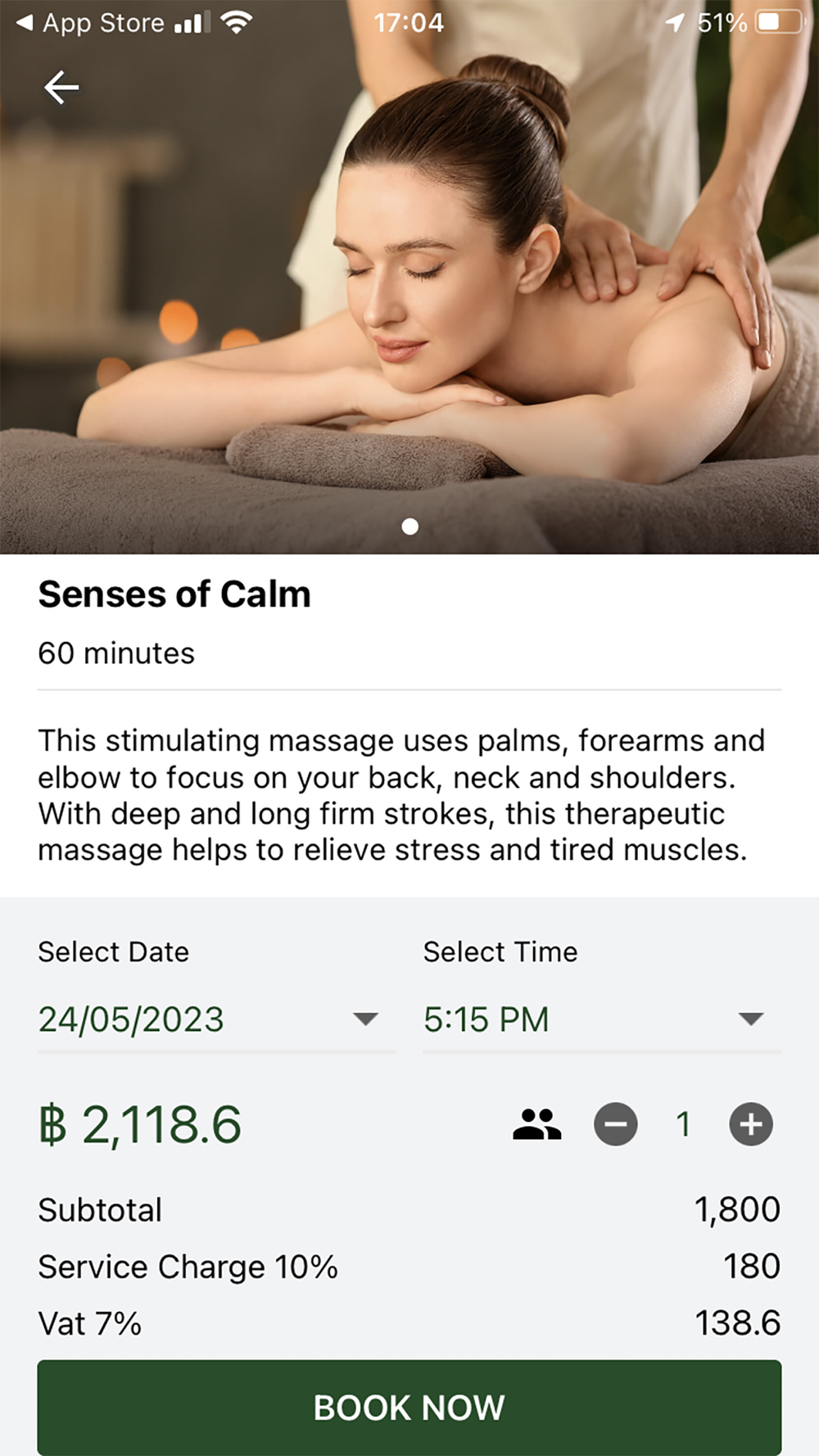Tap the guests people icon
Viewport: 819px width, 1456px height.
[x=537, y=1124]
